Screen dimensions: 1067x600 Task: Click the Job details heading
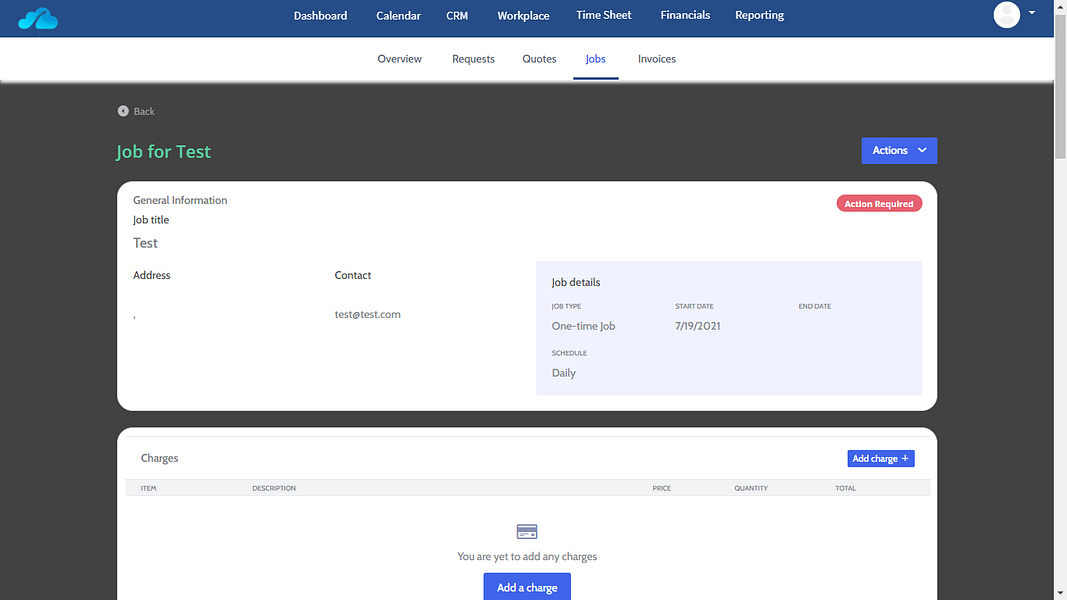point(576,282)
